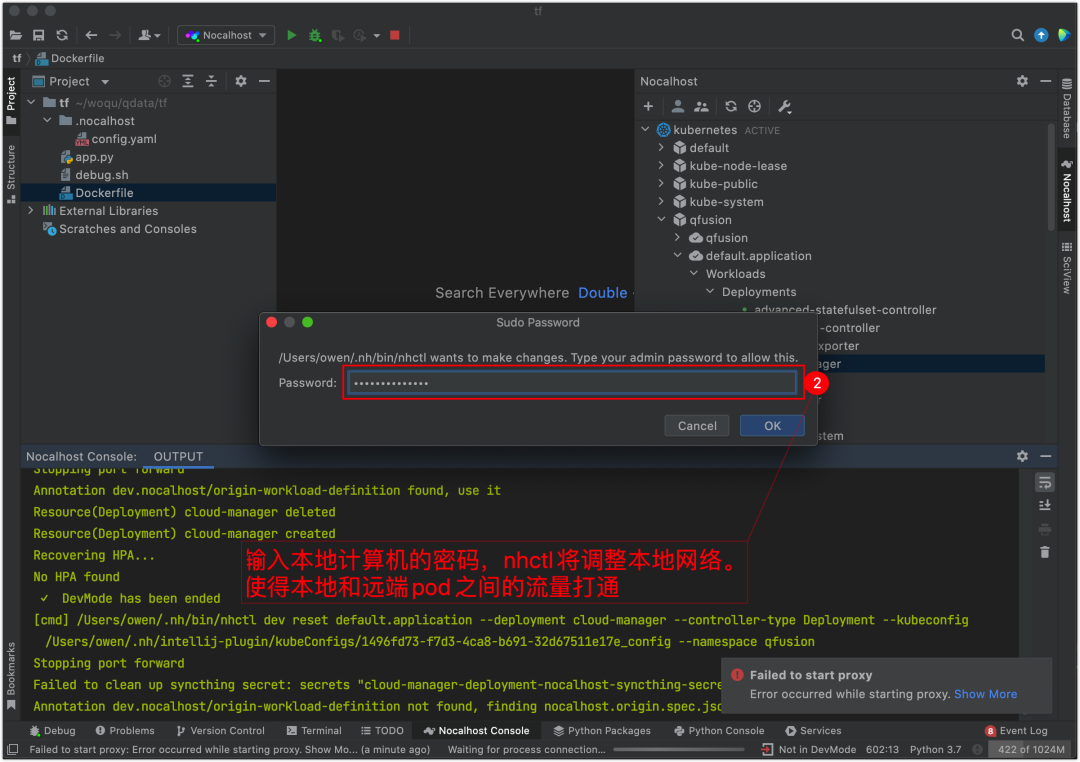Open the wrench settings icon in Nocalhost panel

[785, 106]
